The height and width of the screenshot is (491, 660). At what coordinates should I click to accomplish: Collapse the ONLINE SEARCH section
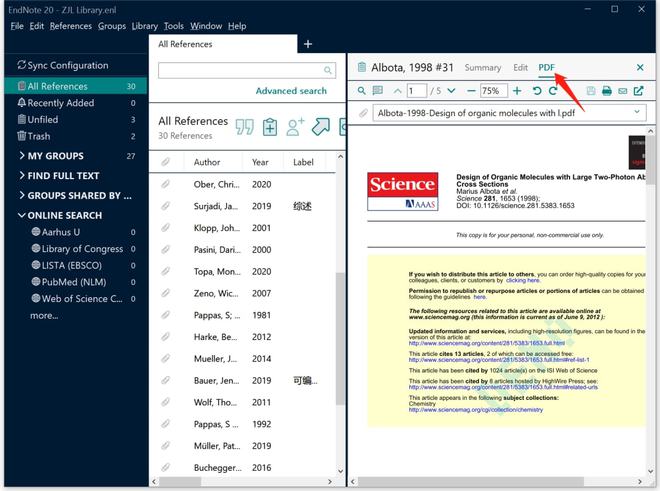coord(22,215)
